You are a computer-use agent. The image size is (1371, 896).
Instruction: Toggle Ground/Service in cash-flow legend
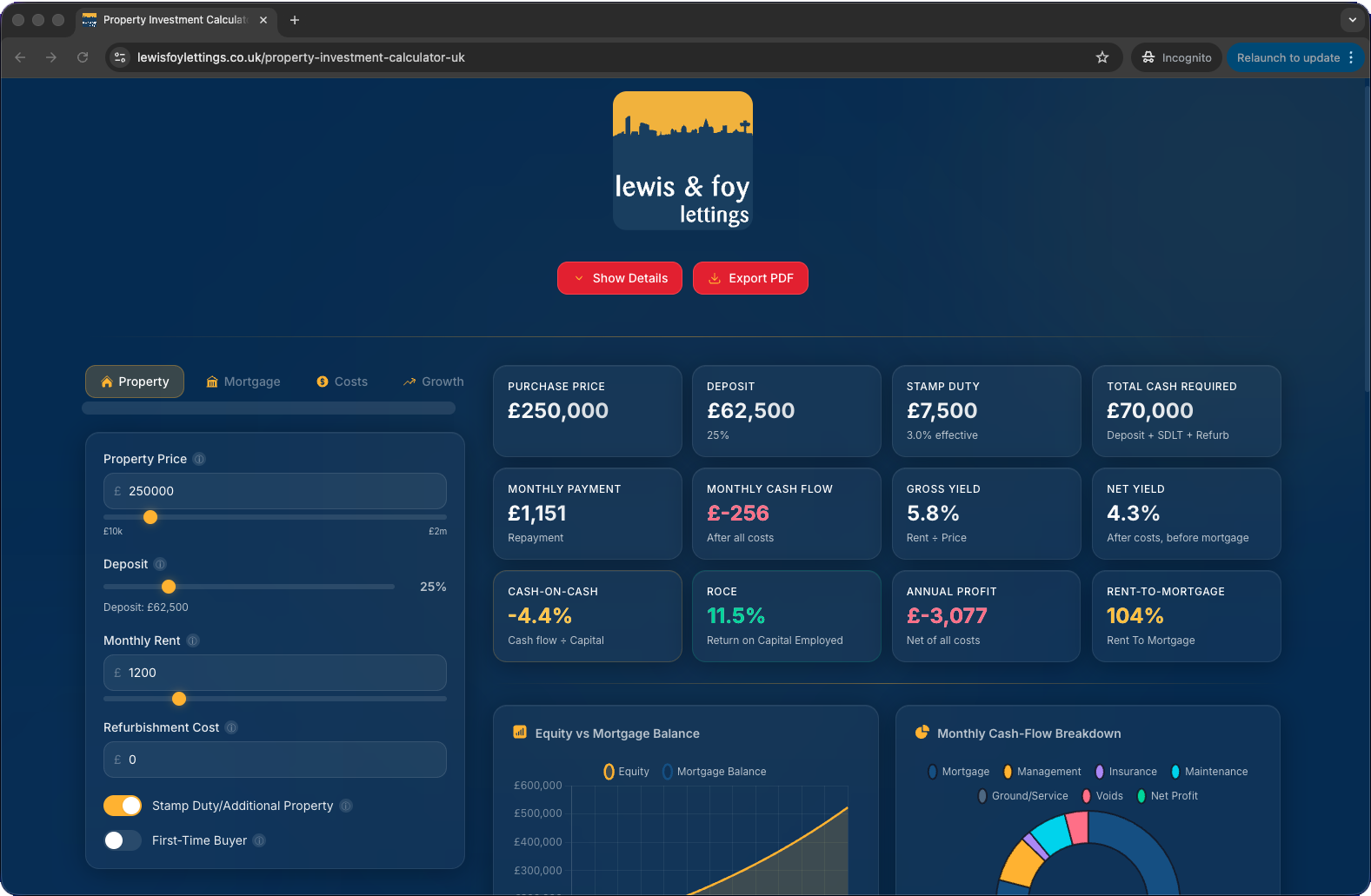pos(1022,796)
